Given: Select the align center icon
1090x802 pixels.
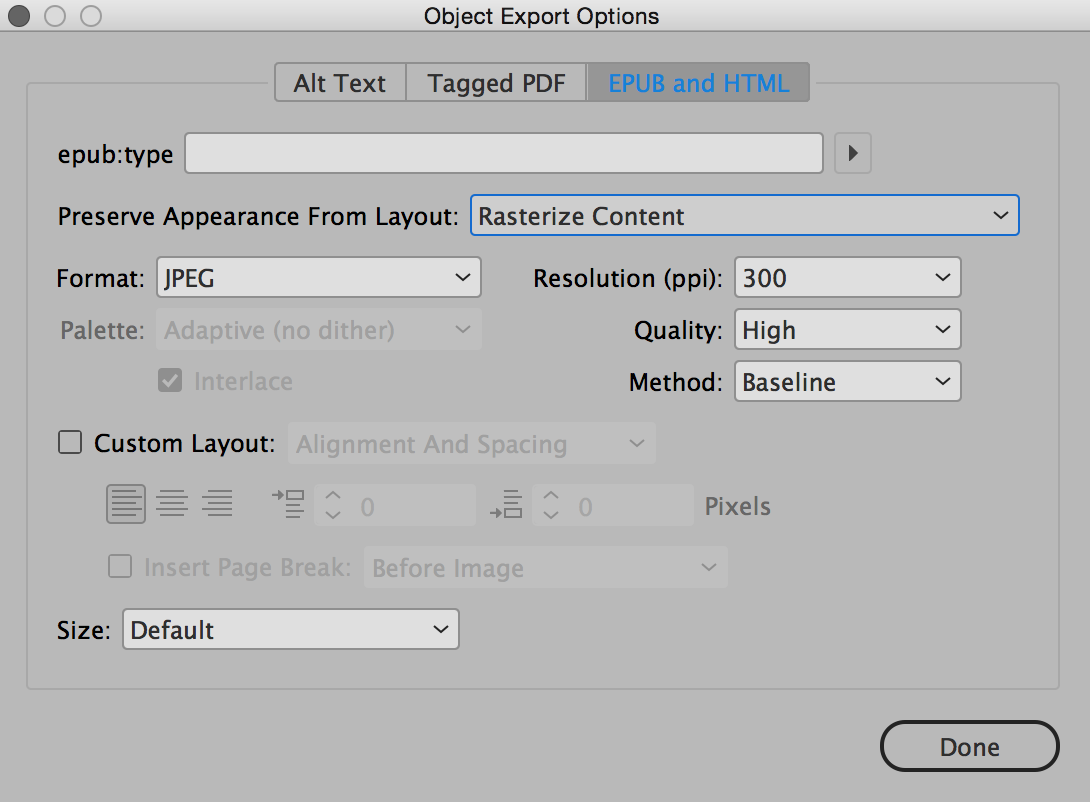Looking at the screenshot, I should pyautogui.click(x=172, y=505).
